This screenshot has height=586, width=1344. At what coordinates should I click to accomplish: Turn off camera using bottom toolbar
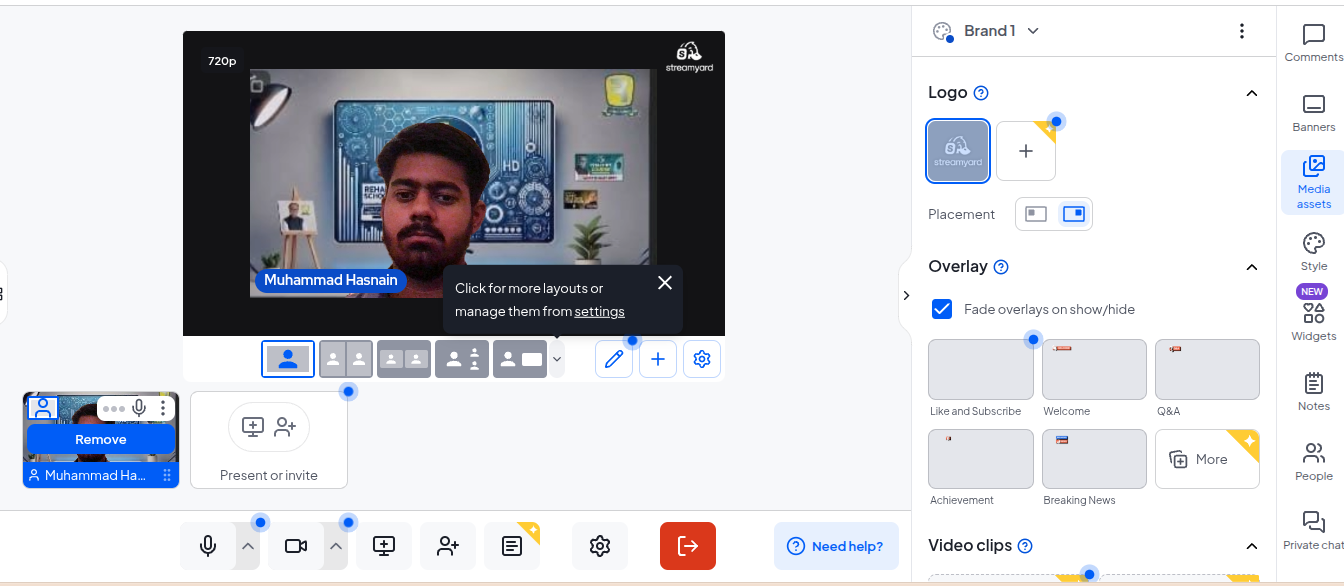click(296, 546)
